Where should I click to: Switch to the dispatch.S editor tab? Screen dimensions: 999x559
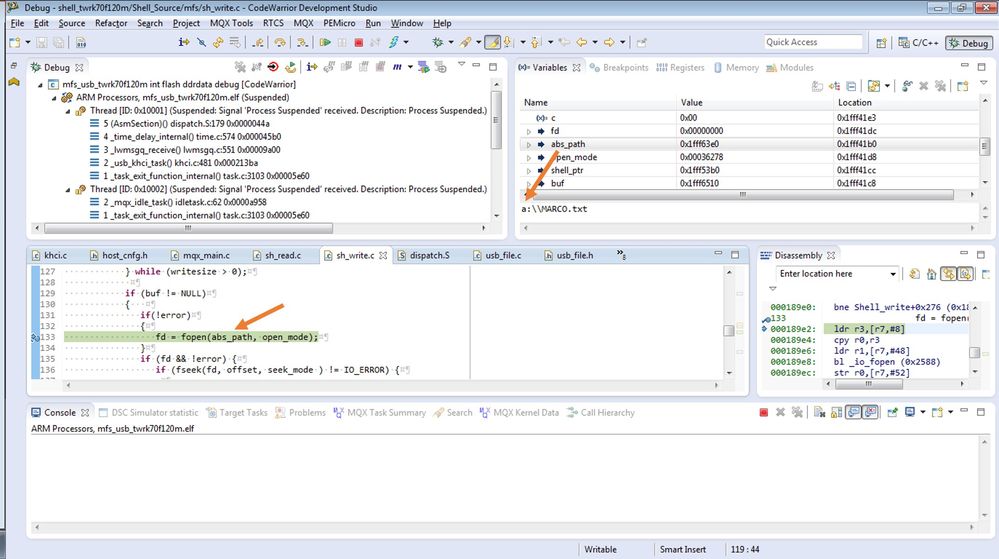point(423,256)
